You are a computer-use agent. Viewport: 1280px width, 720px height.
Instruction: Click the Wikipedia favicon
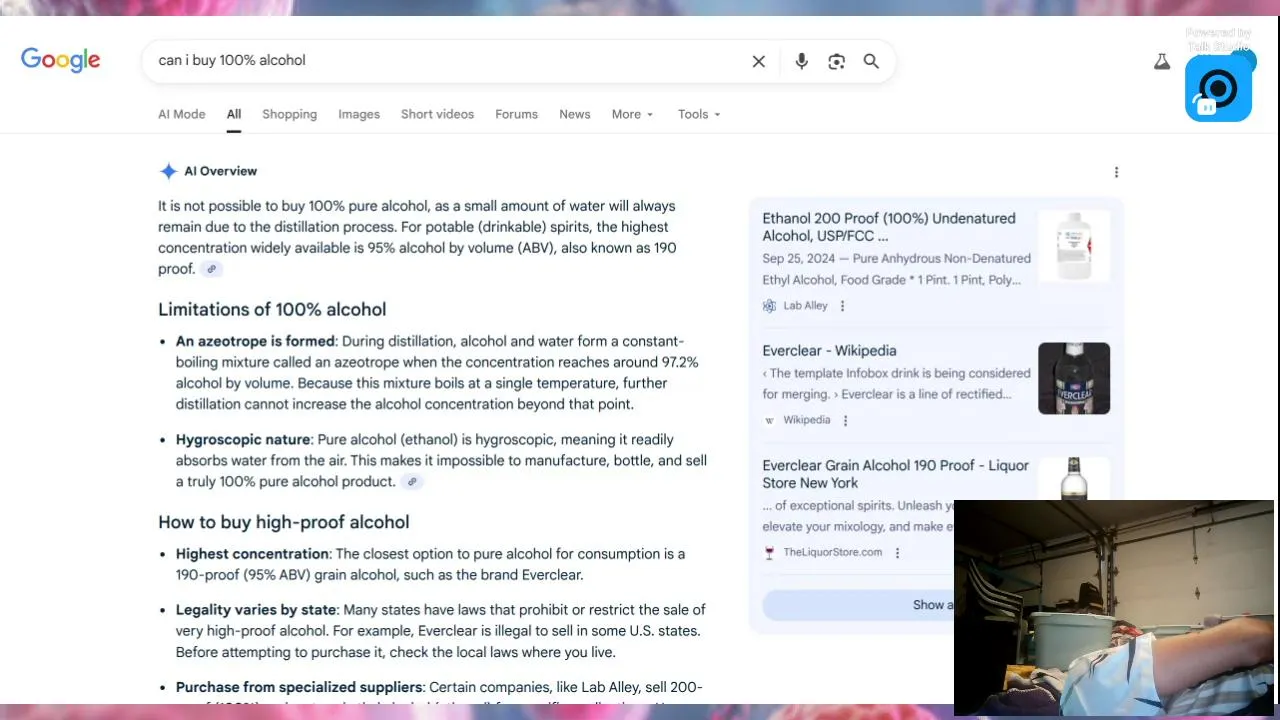tap(769, 421)
